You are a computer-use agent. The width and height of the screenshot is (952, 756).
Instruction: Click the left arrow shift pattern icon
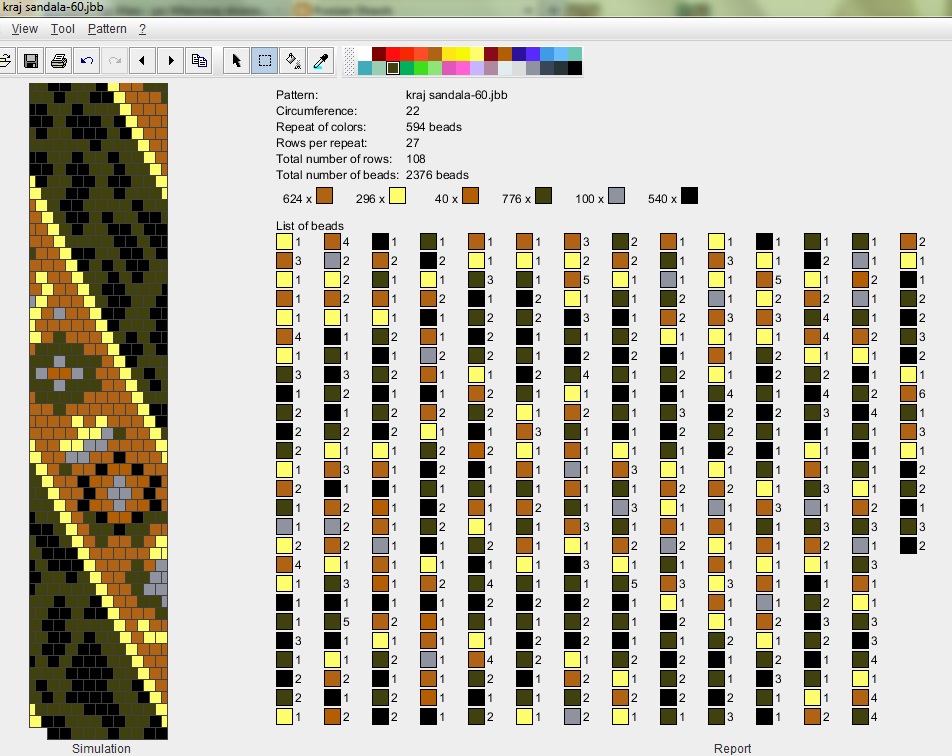tap(142, 61)
